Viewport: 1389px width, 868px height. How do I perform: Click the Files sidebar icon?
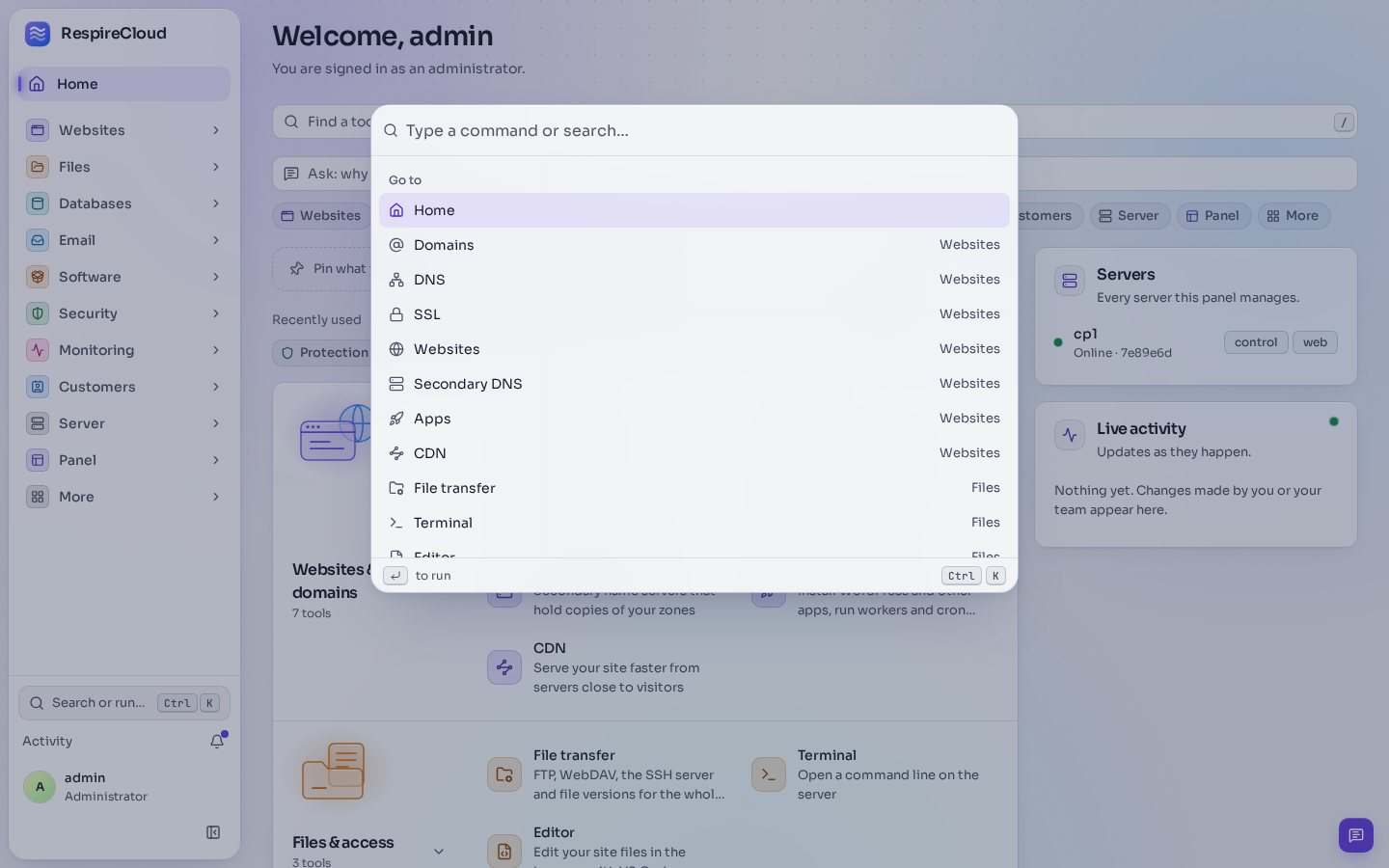[38, 167]
